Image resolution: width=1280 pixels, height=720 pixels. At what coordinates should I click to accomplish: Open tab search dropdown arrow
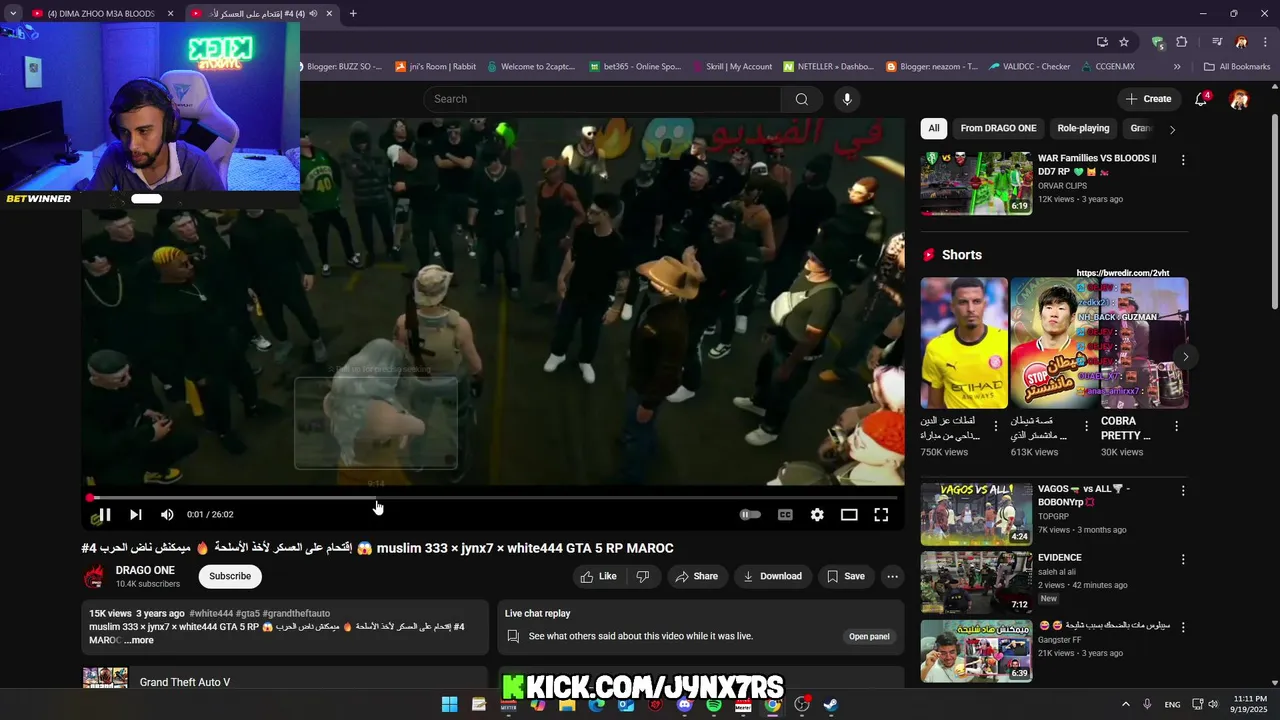pyautogui.click(x=13, y=14)
